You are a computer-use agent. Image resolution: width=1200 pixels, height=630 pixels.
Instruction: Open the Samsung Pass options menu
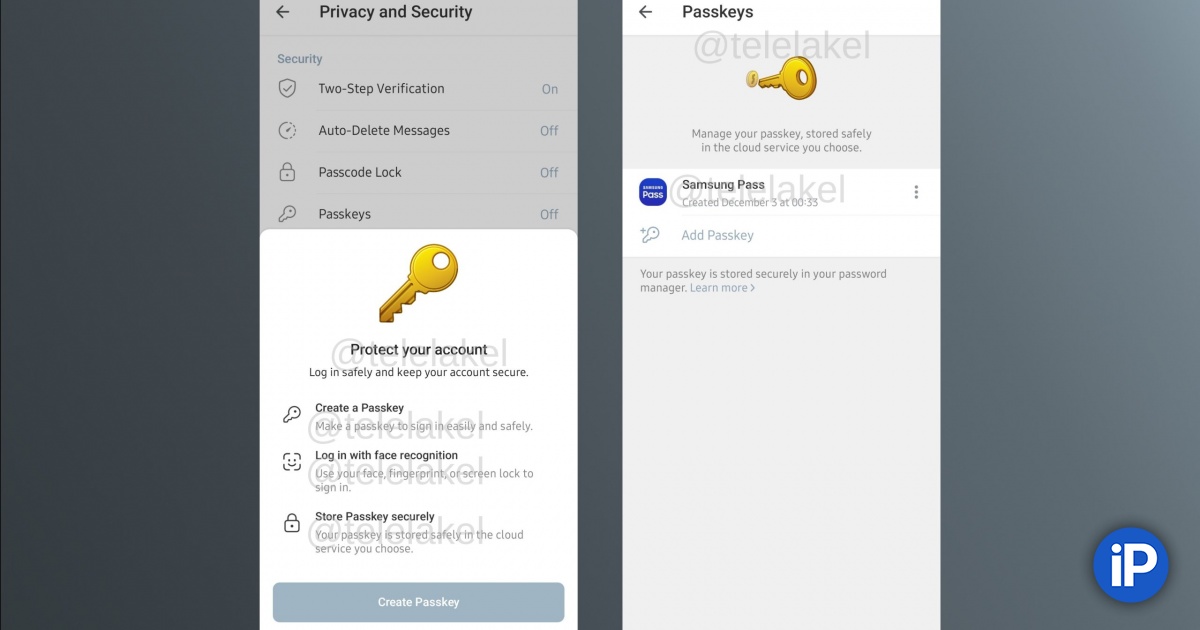pos(916,191)
